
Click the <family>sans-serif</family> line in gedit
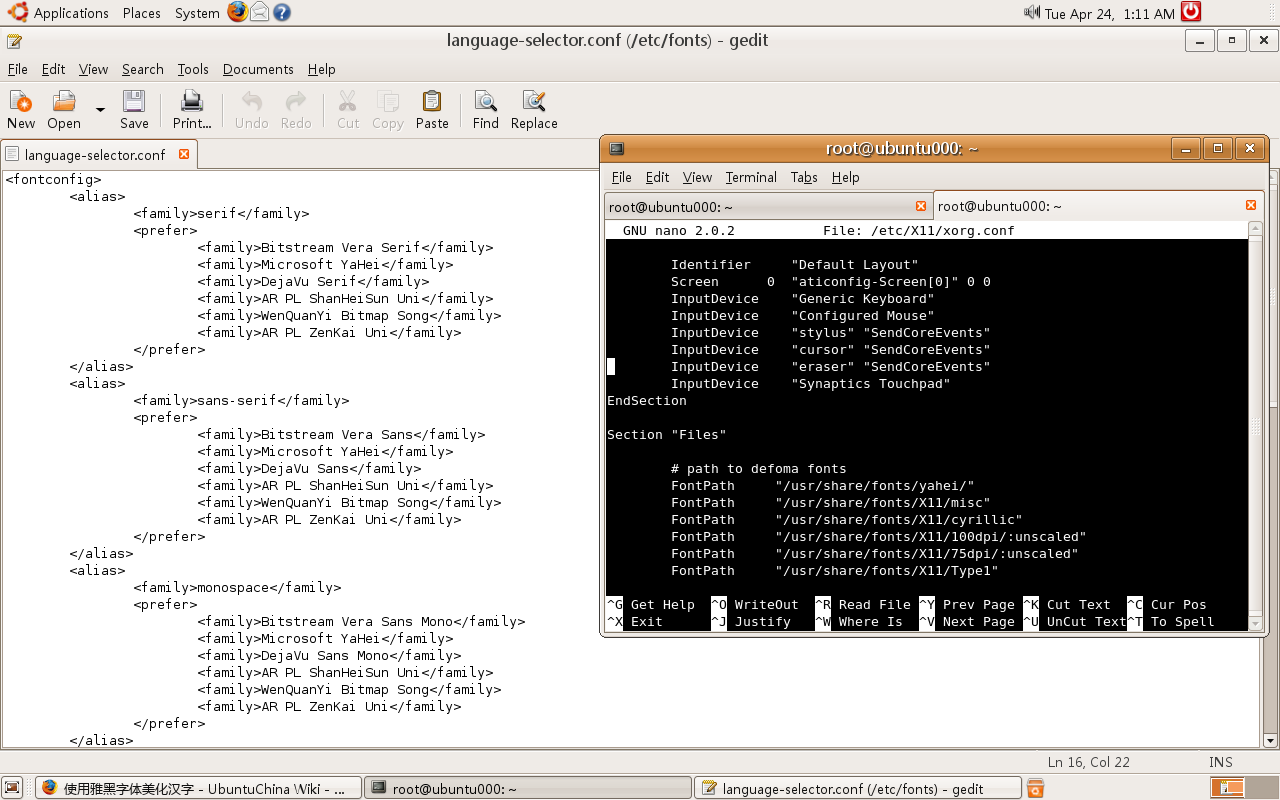(241, 400)
